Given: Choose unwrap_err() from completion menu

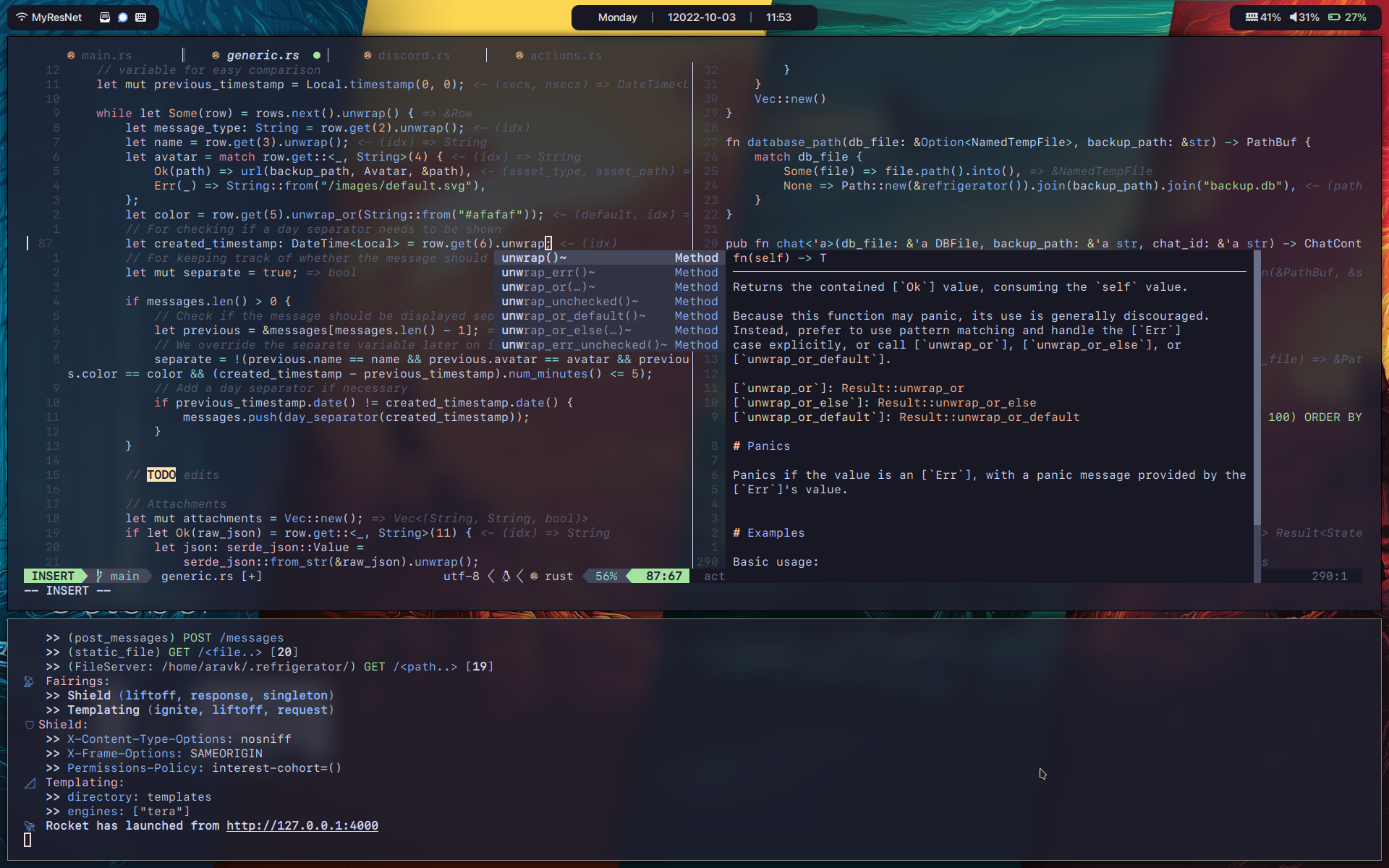Looking at the screenshot, I should tap(548, 273).
